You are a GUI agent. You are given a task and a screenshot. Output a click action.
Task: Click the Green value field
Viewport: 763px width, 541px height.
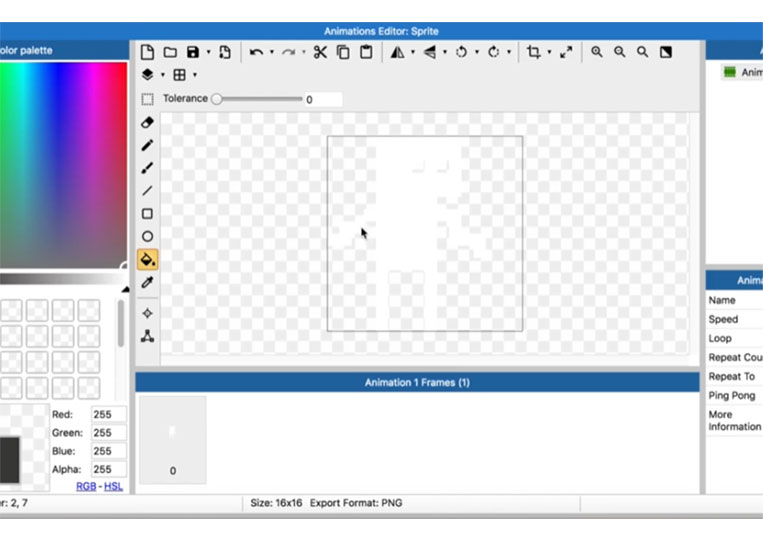click(109, 433)
